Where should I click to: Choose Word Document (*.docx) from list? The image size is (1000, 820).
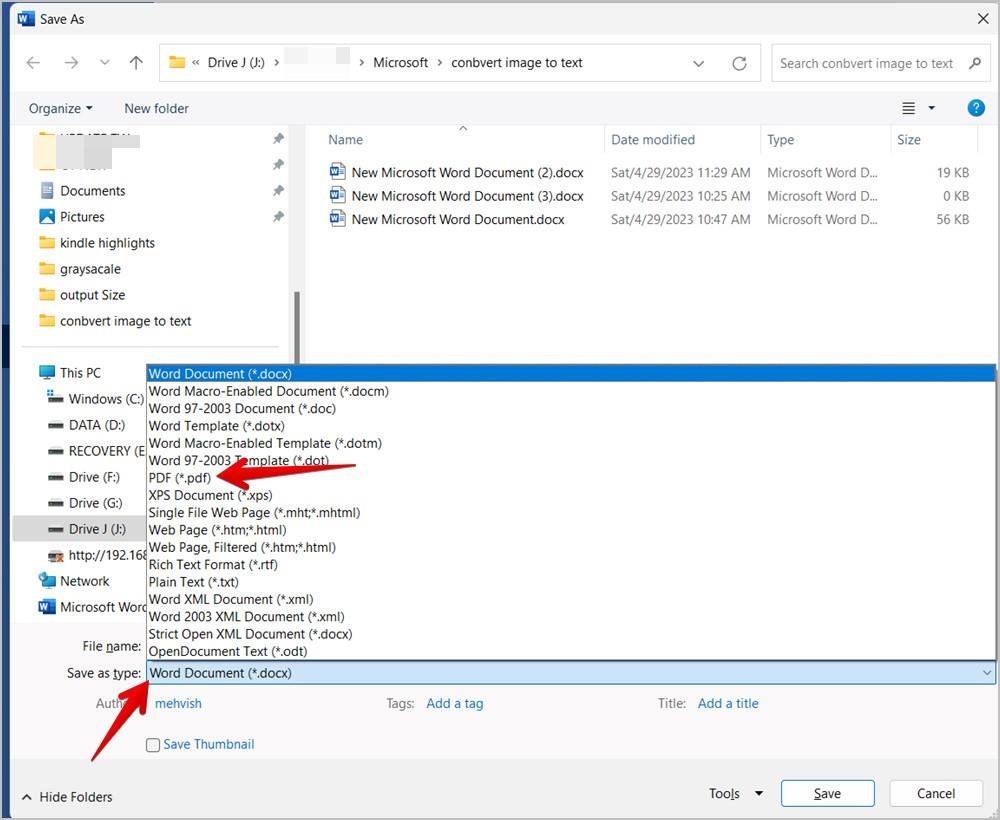[x=571, y=374]
